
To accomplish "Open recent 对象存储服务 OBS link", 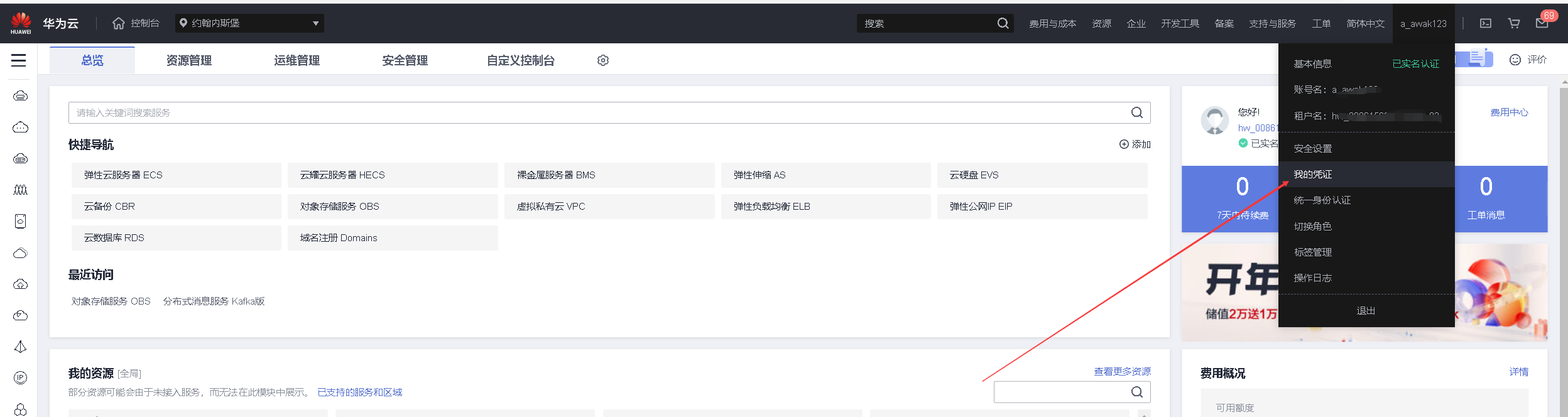I will click(x=111, y=301).
